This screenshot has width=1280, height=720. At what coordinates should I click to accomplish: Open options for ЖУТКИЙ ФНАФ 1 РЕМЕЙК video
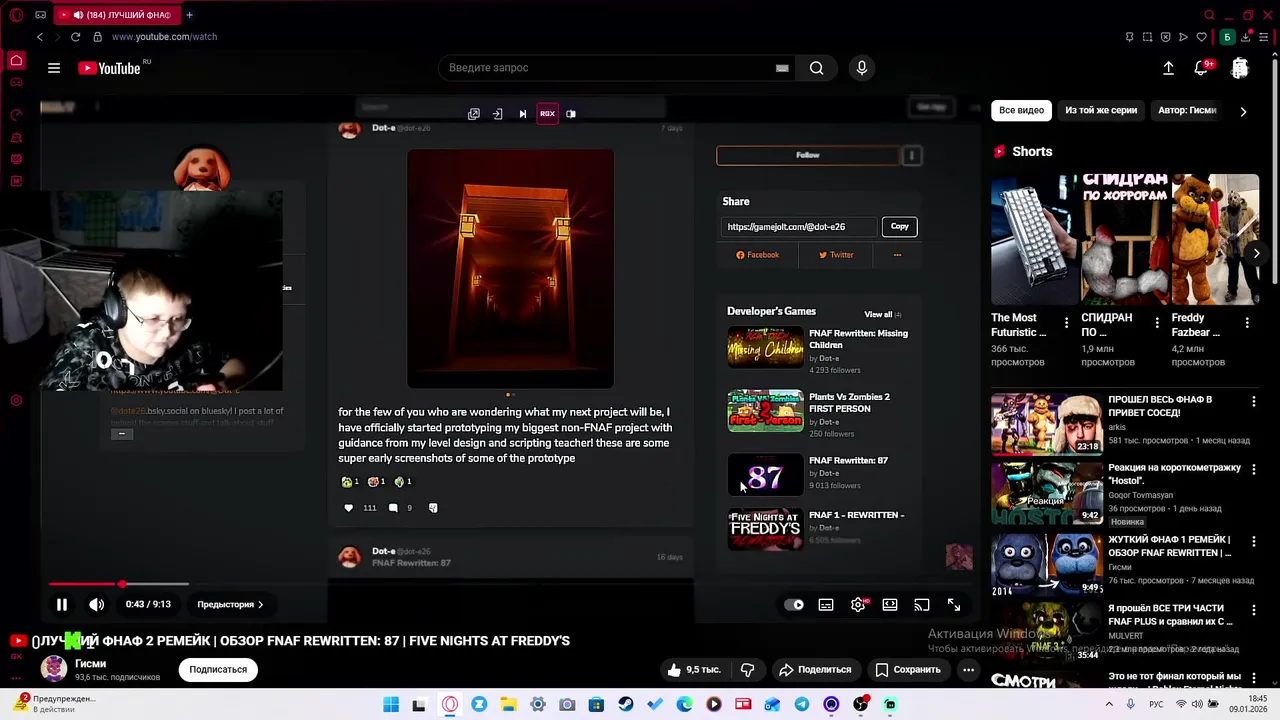coord(1254,541)
